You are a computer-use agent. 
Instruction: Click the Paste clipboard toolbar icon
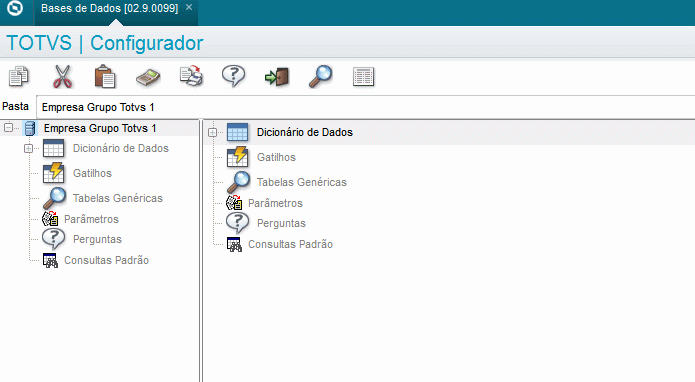105,76
